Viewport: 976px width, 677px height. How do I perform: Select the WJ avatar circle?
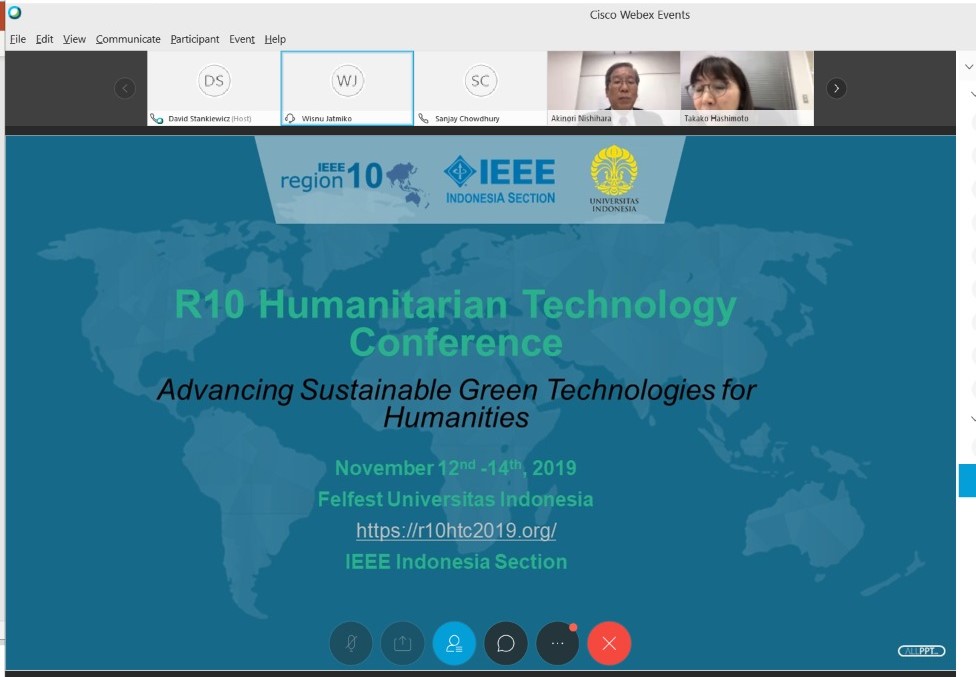tap(347, 81)
